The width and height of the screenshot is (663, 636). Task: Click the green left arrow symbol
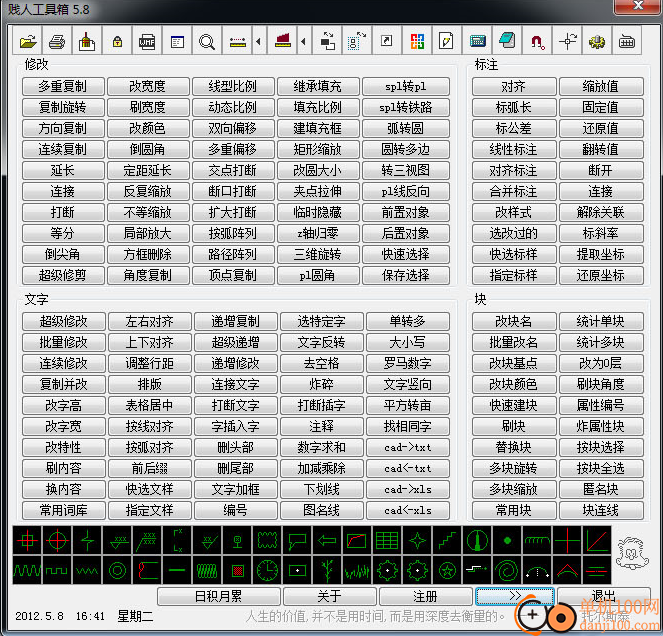[x=327, y=540]
